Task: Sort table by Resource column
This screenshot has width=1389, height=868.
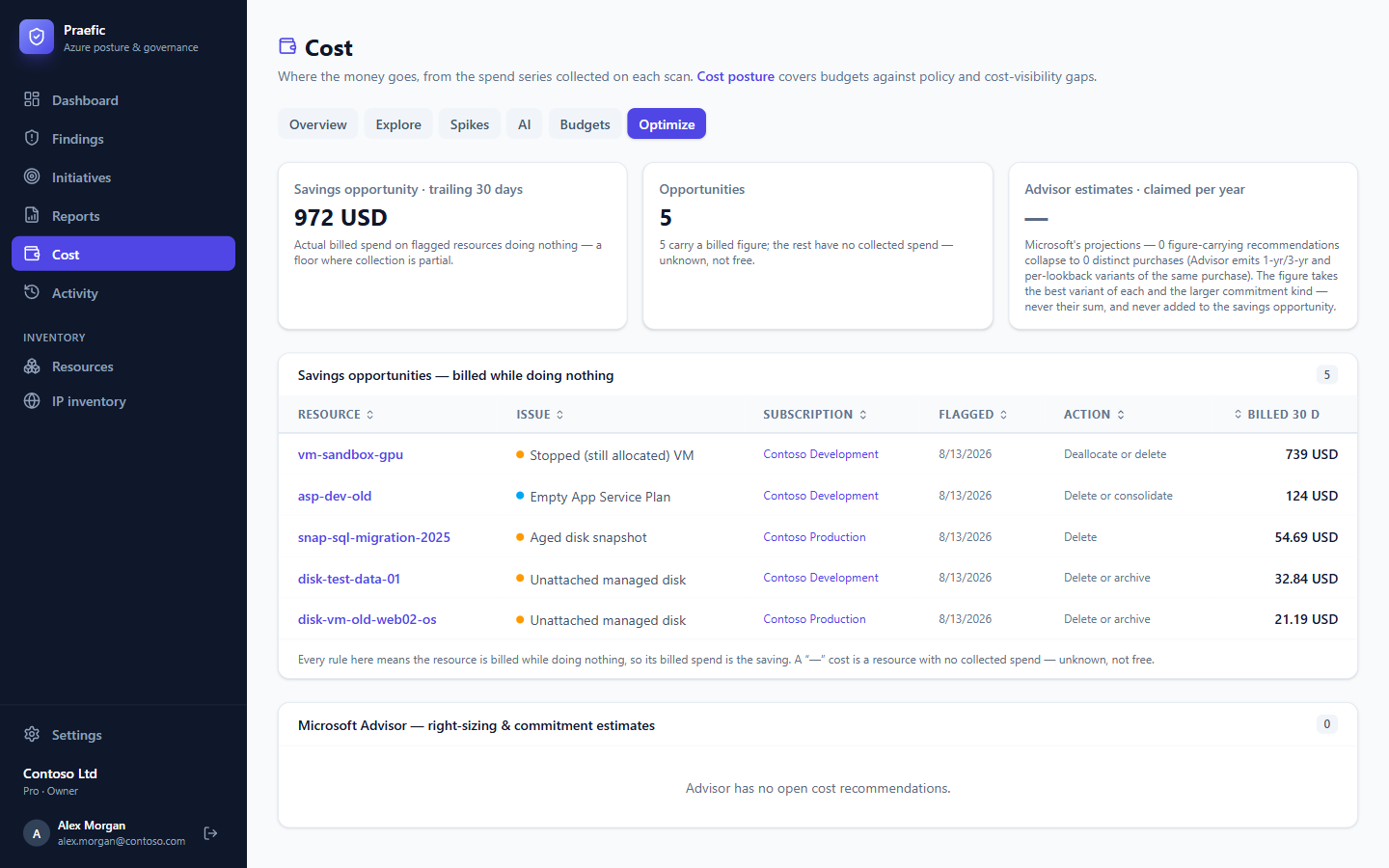Action: (x=336, y=415)
